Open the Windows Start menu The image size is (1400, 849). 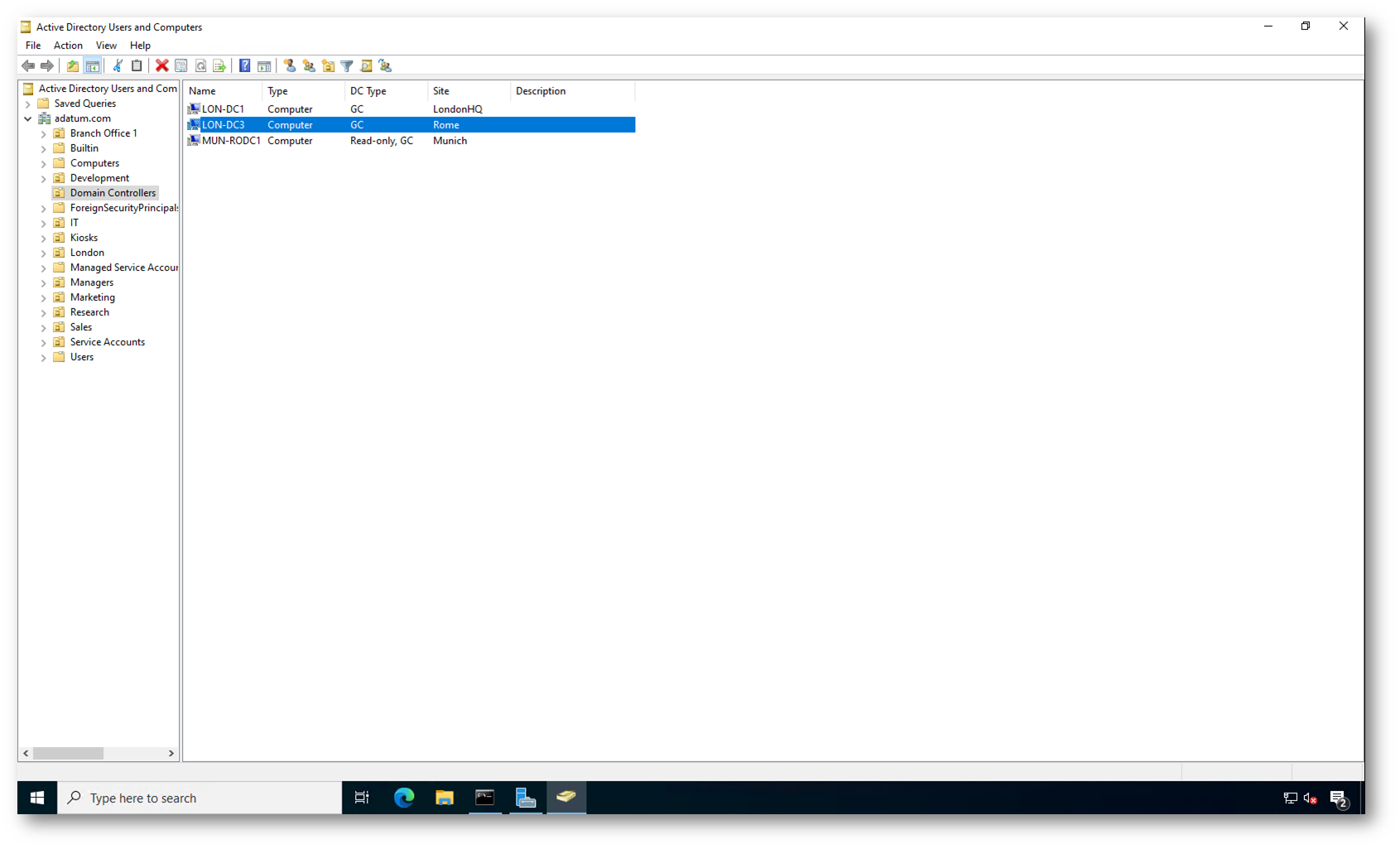[x=37, y=798]
